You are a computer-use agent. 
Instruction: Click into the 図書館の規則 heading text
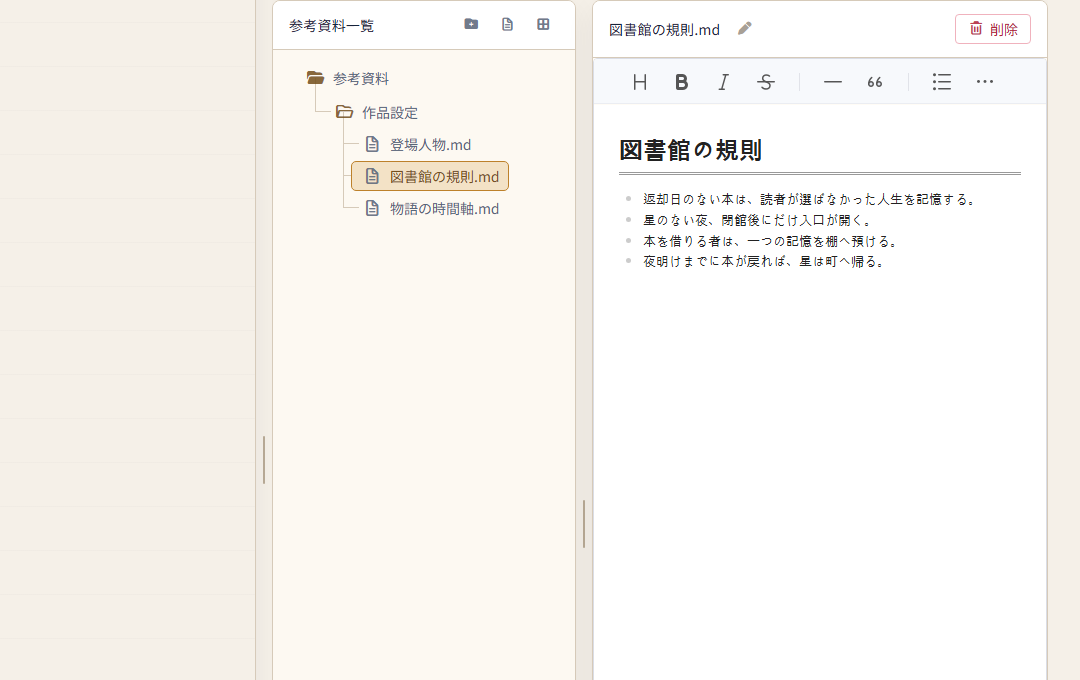click(690, 150)
